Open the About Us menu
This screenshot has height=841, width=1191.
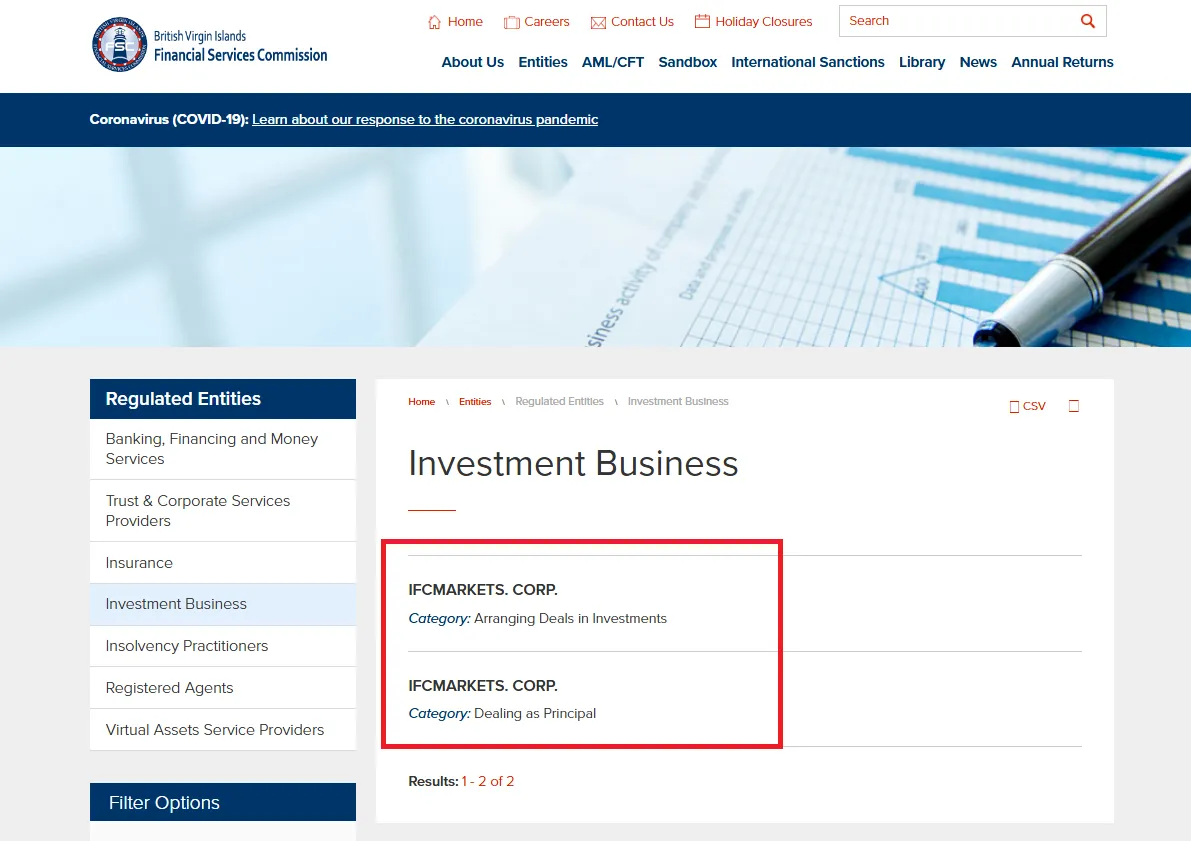472,62
